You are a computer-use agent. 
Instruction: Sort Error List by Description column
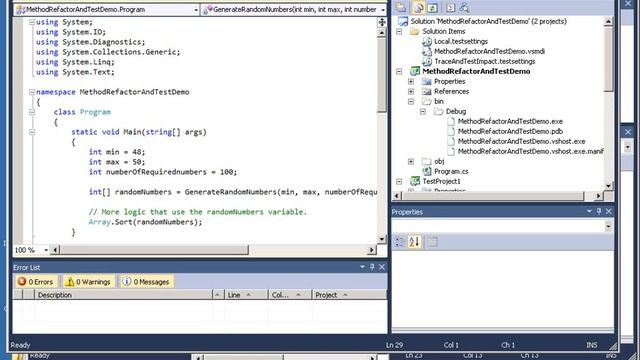pyautogui.click(x=123, y=295)
